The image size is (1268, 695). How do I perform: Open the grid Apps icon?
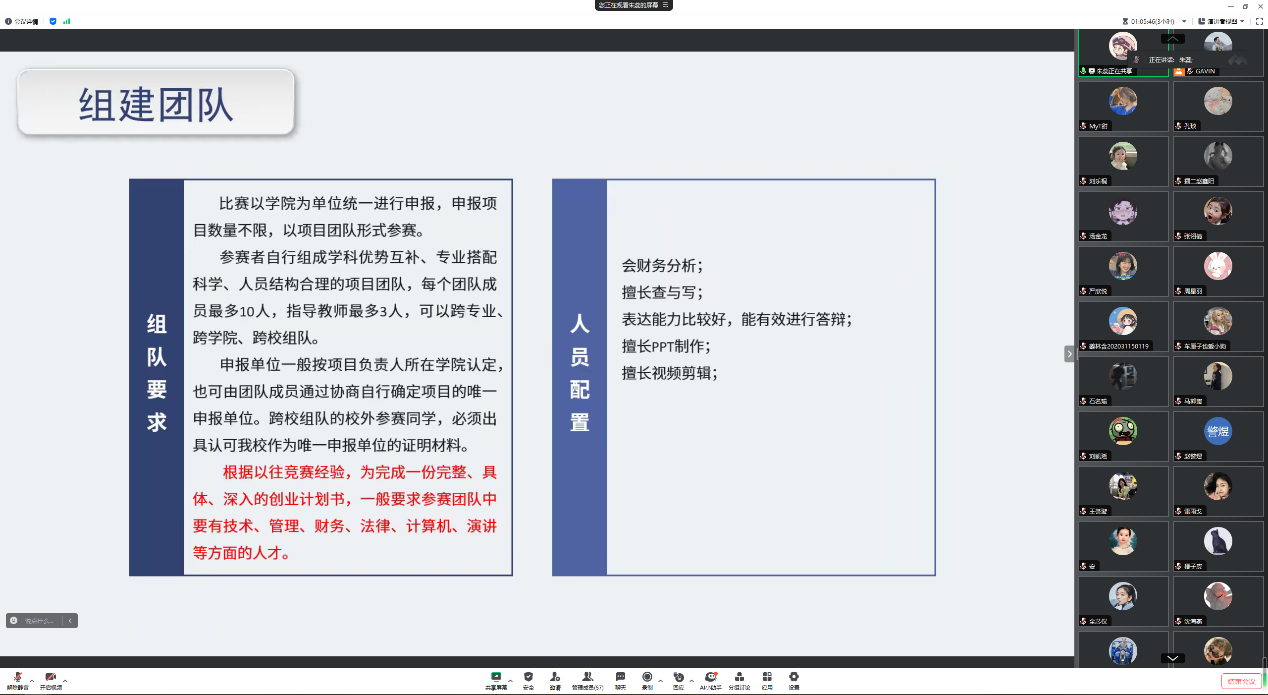coord(767,680)
